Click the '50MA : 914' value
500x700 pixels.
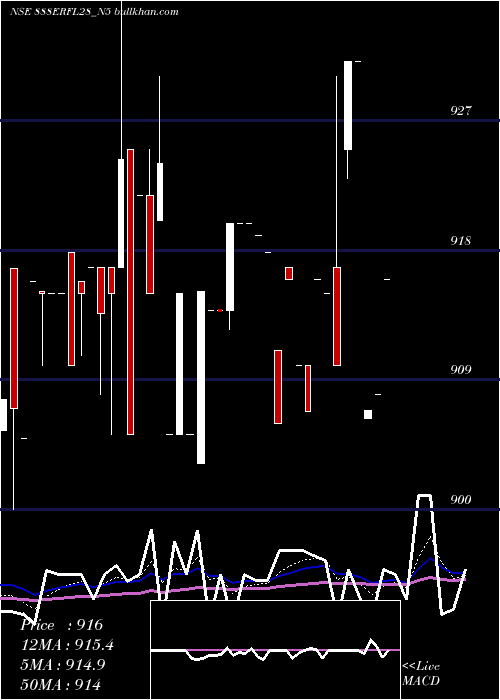click(x=60, y=684)
